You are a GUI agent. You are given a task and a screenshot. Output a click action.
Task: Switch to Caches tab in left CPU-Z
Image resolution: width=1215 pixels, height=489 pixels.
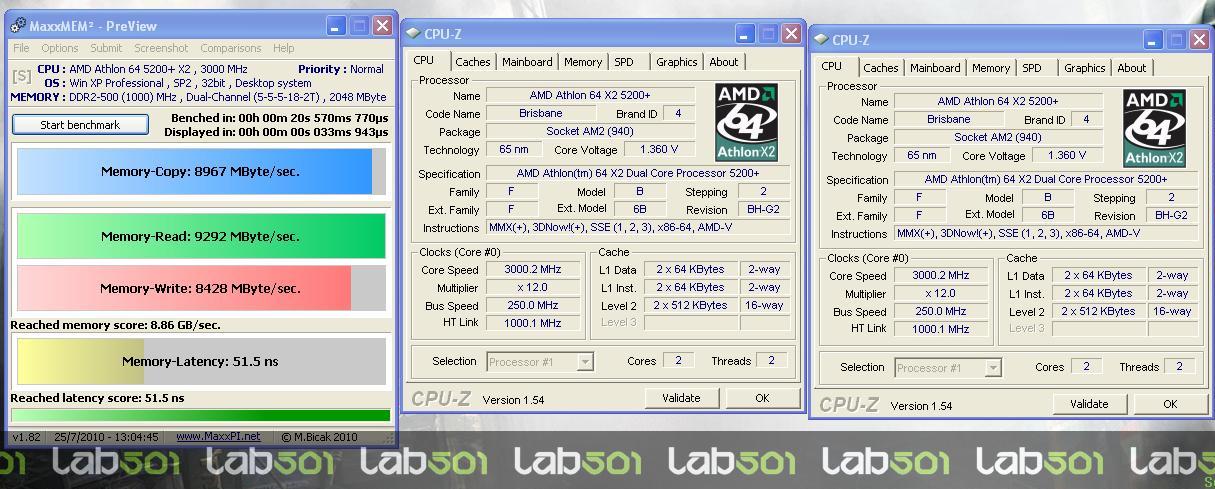[473, 62]
